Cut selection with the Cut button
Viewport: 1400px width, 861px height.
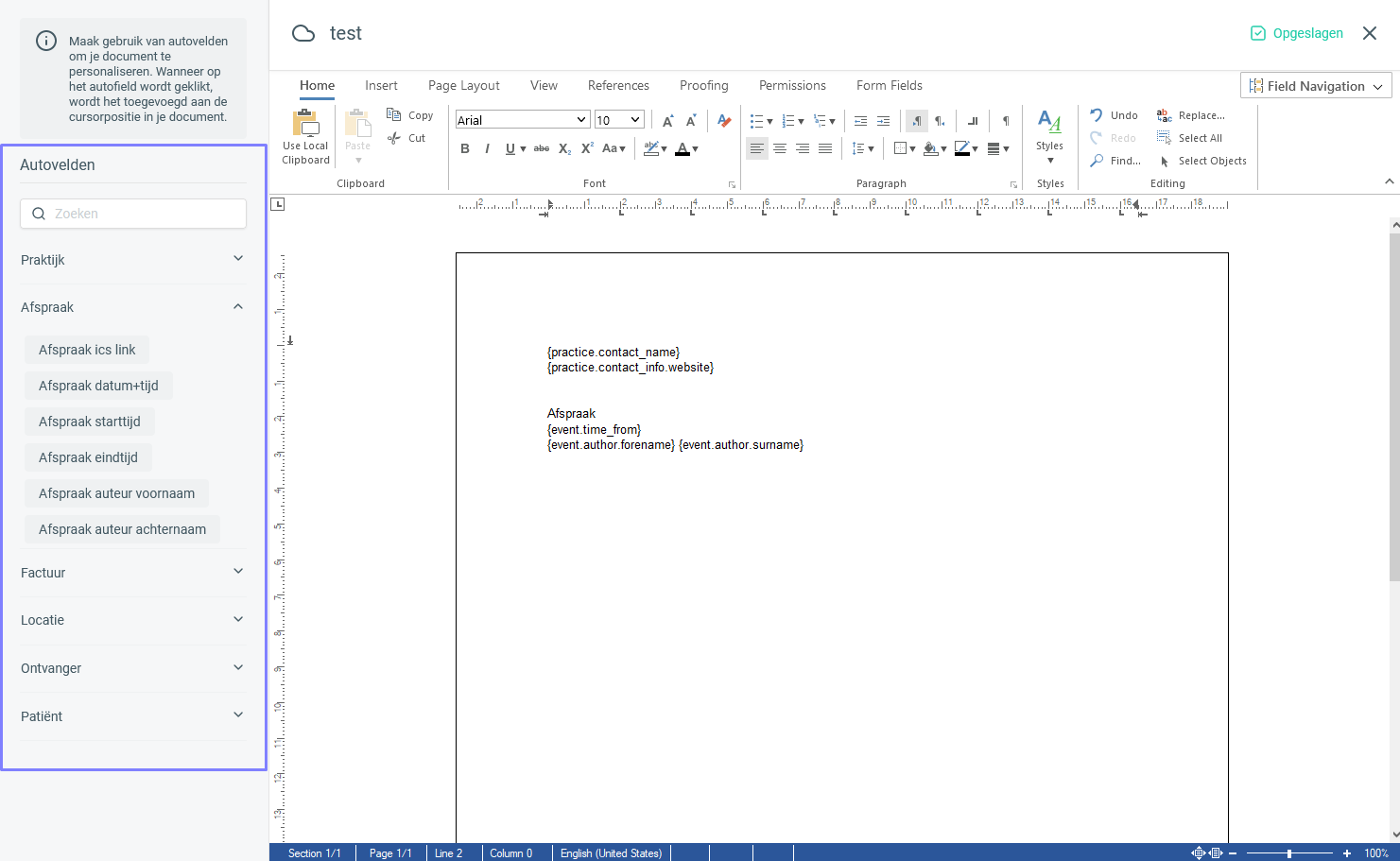click(406, 138)
